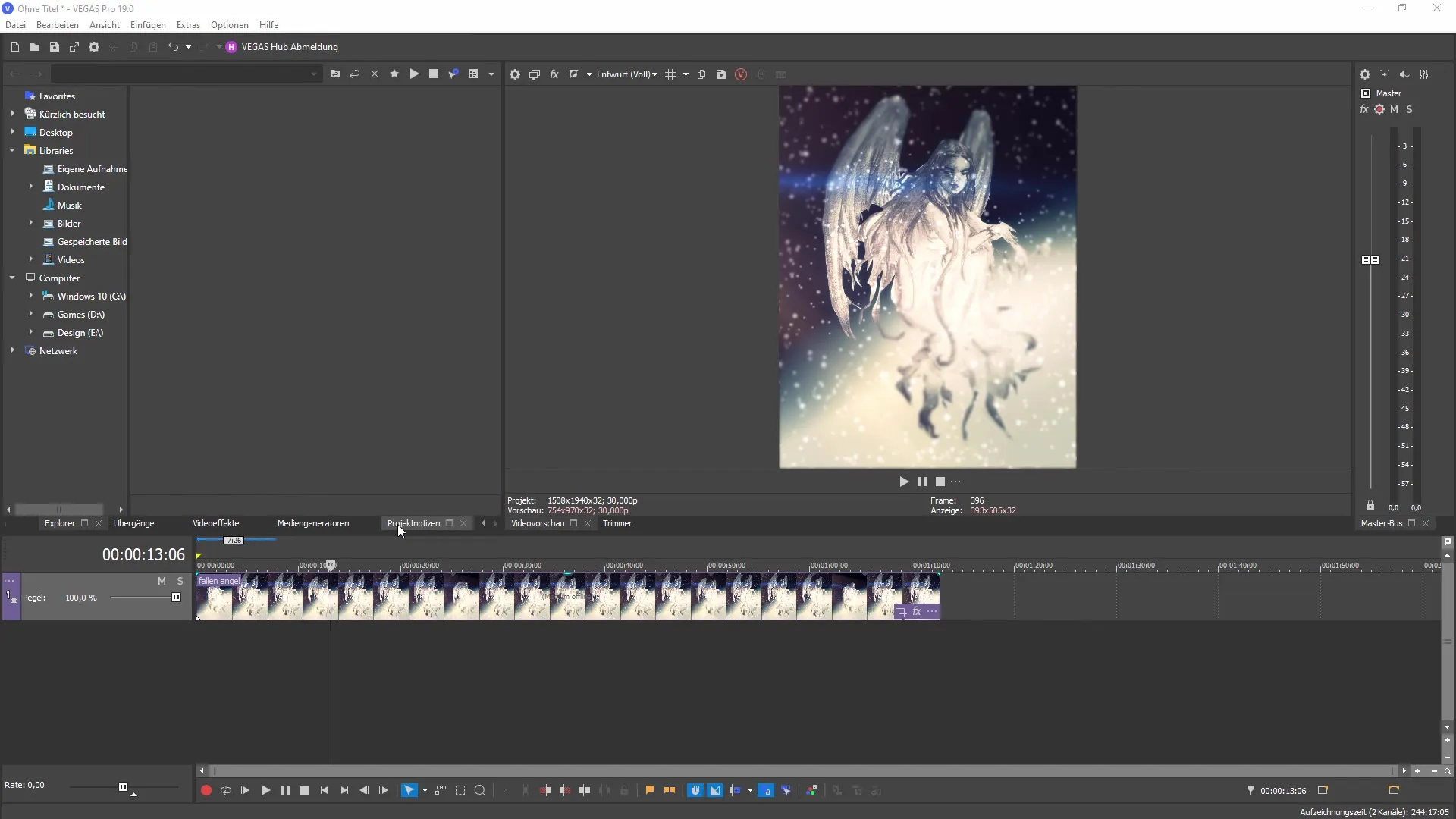Select the Favorites folder
Image resolution: width=1456 pixels, height=819 pixels.
tap(57, 96)
